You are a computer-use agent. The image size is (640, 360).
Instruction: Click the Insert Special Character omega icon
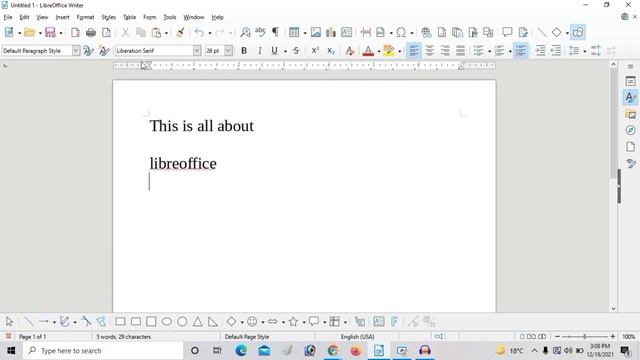click(401, 32)
